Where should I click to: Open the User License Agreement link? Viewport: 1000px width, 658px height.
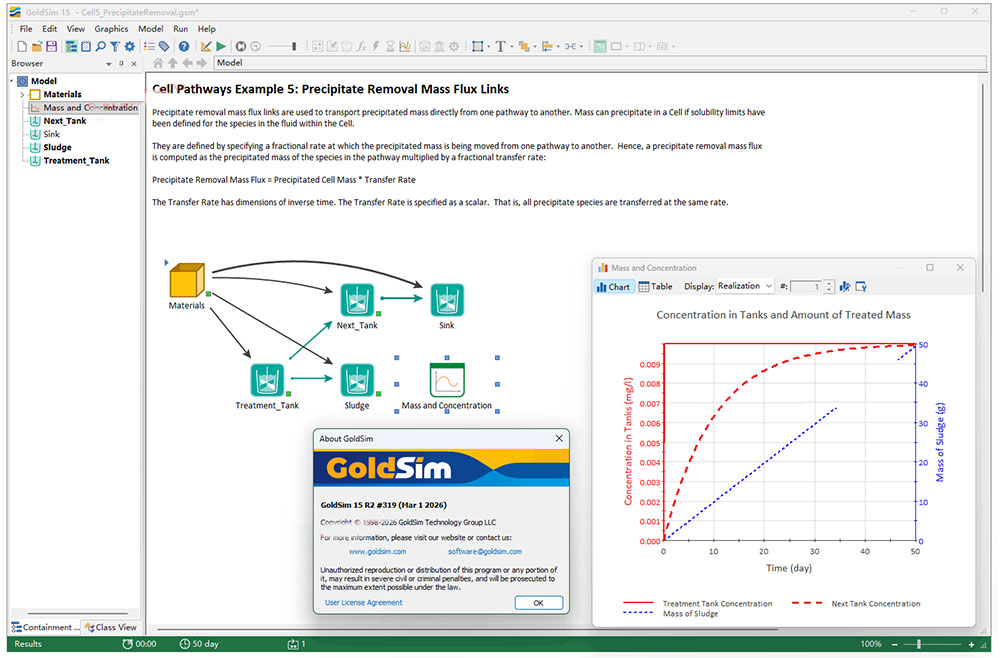tap(364, 603)
